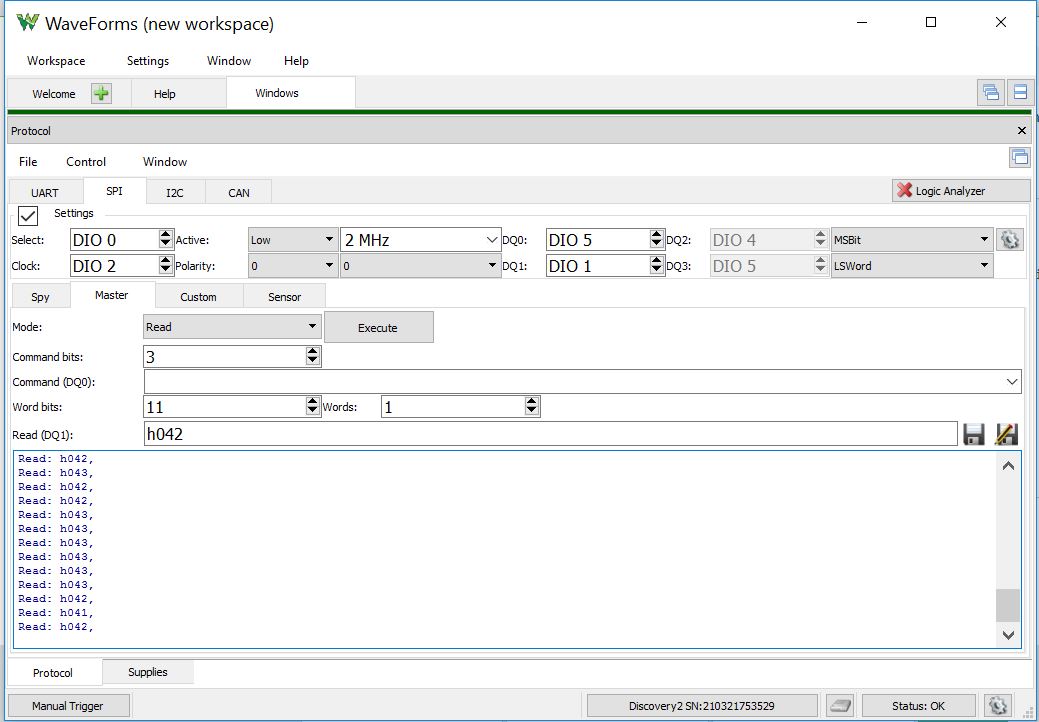This screenshot has height=722, width=1039.
Task: Click the undock icon in Protocol panel
Action: point(1020,157)
